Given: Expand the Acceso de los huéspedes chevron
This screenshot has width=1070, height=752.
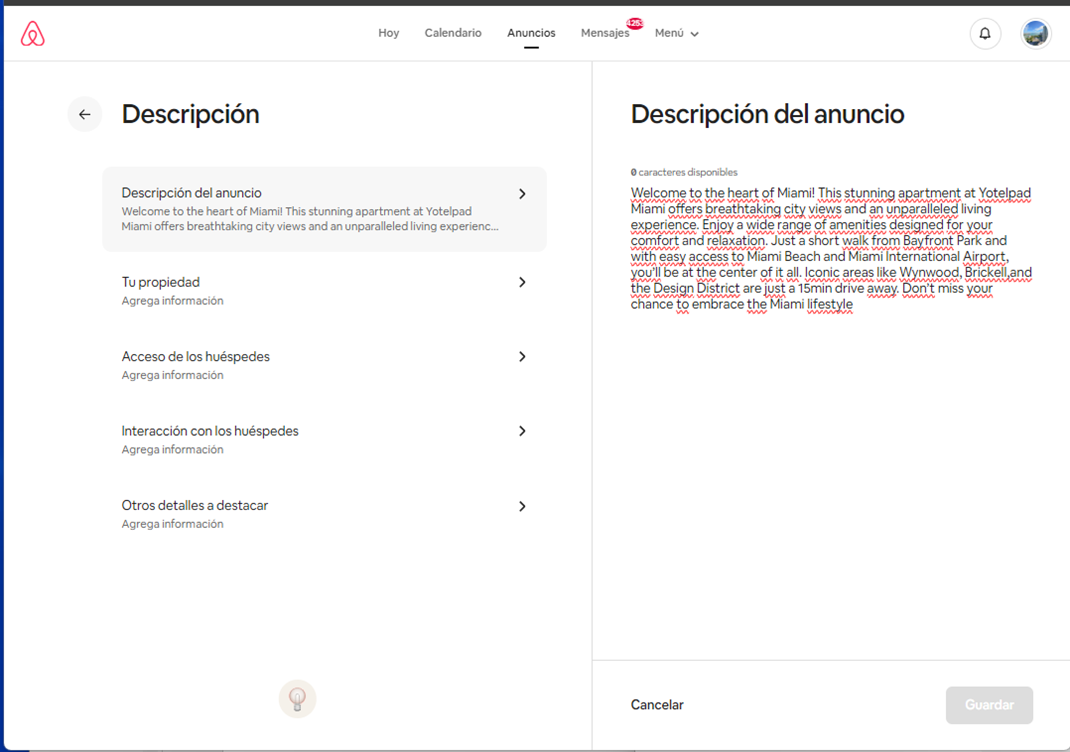Looking at the screenshot, I should tap(522, 356).
